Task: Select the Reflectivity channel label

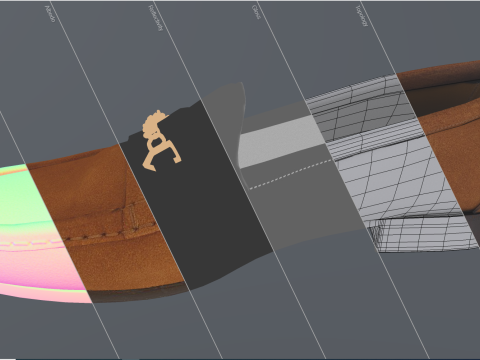Action: [x=155, y=18]
